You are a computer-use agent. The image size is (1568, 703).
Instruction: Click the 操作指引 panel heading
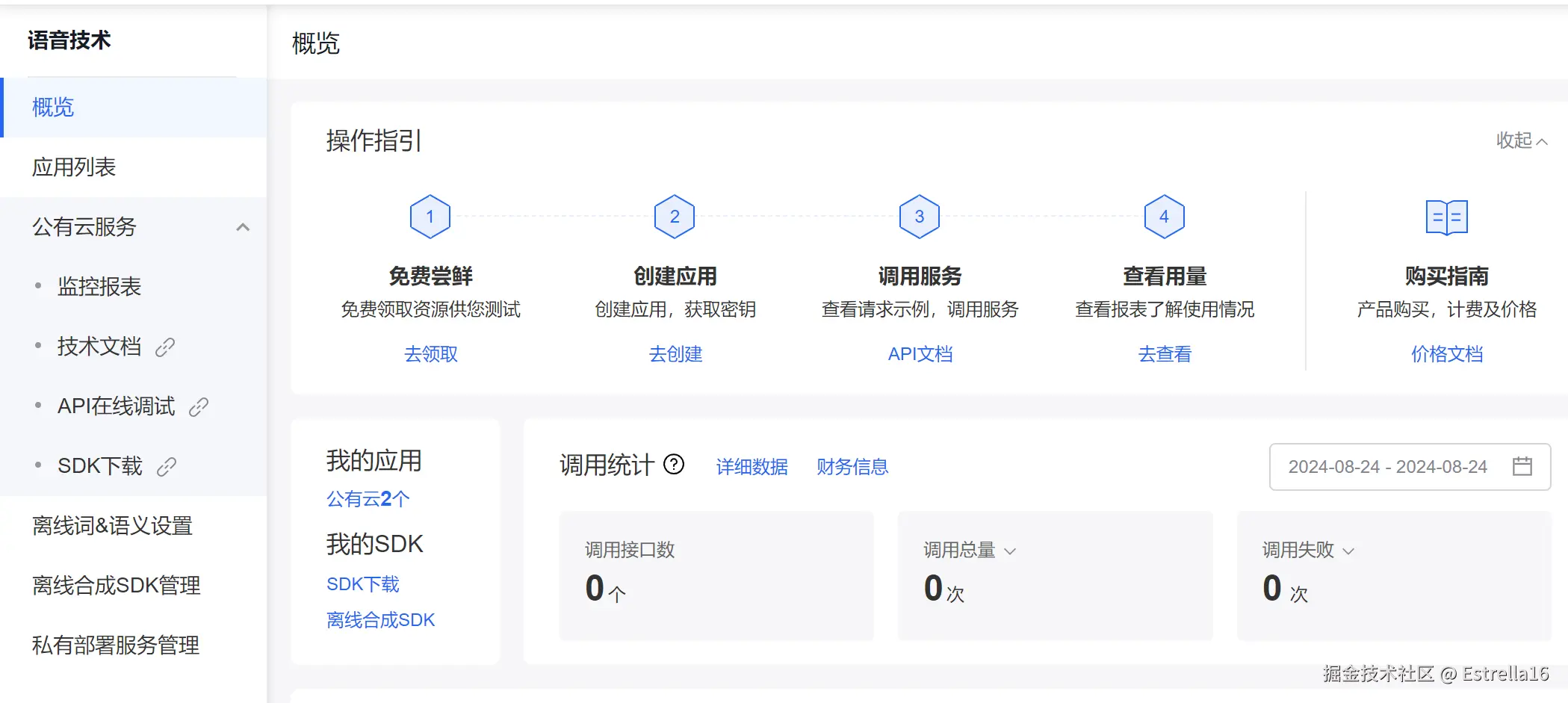coord(374,140)
